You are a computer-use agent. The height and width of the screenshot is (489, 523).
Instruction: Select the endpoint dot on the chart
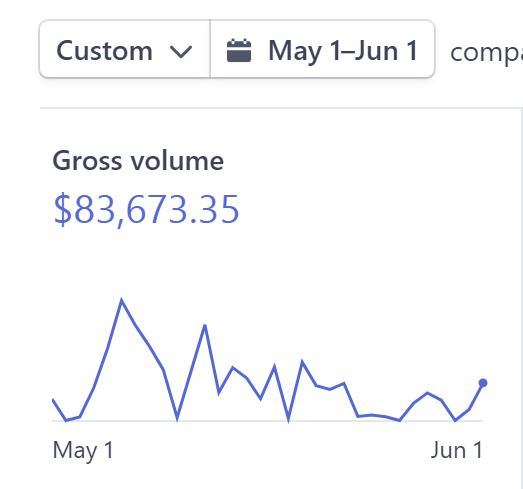[x=483, y=383]
